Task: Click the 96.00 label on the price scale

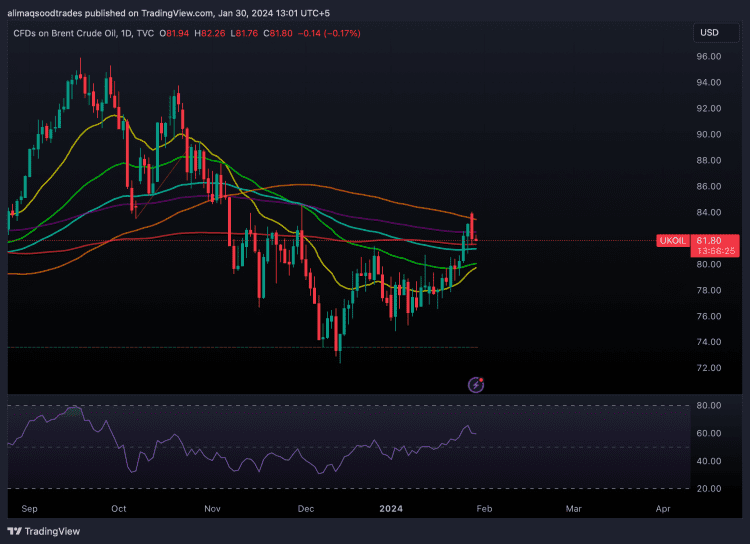Action: tap(709, 57)
